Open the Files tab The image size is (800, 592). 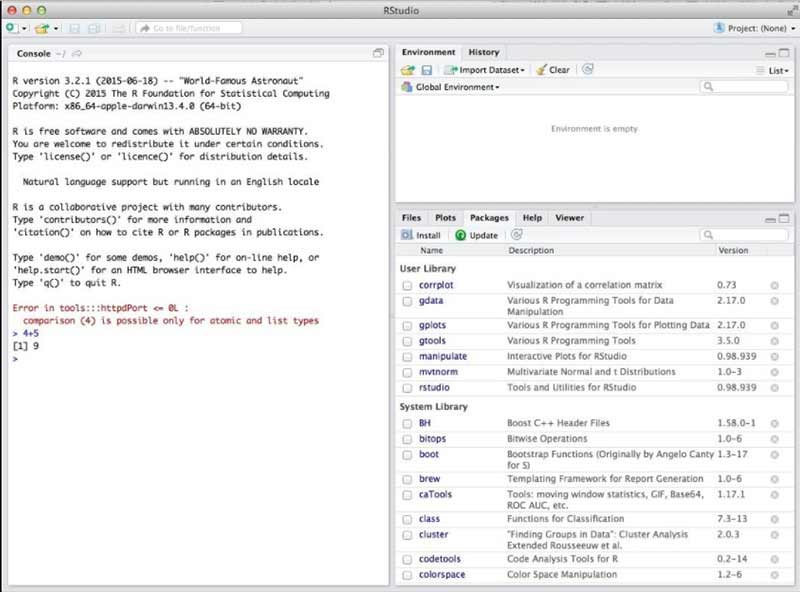coord(411,218)
